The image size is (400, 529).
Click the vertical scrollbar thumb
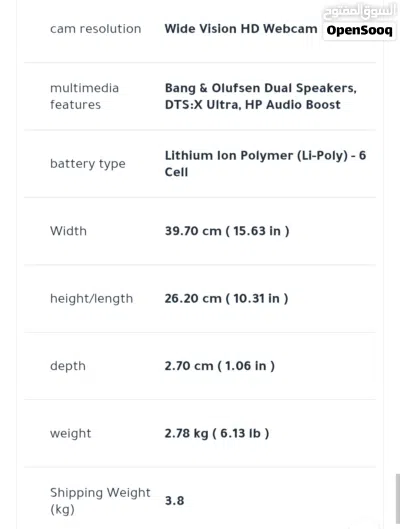pos(398,499)
